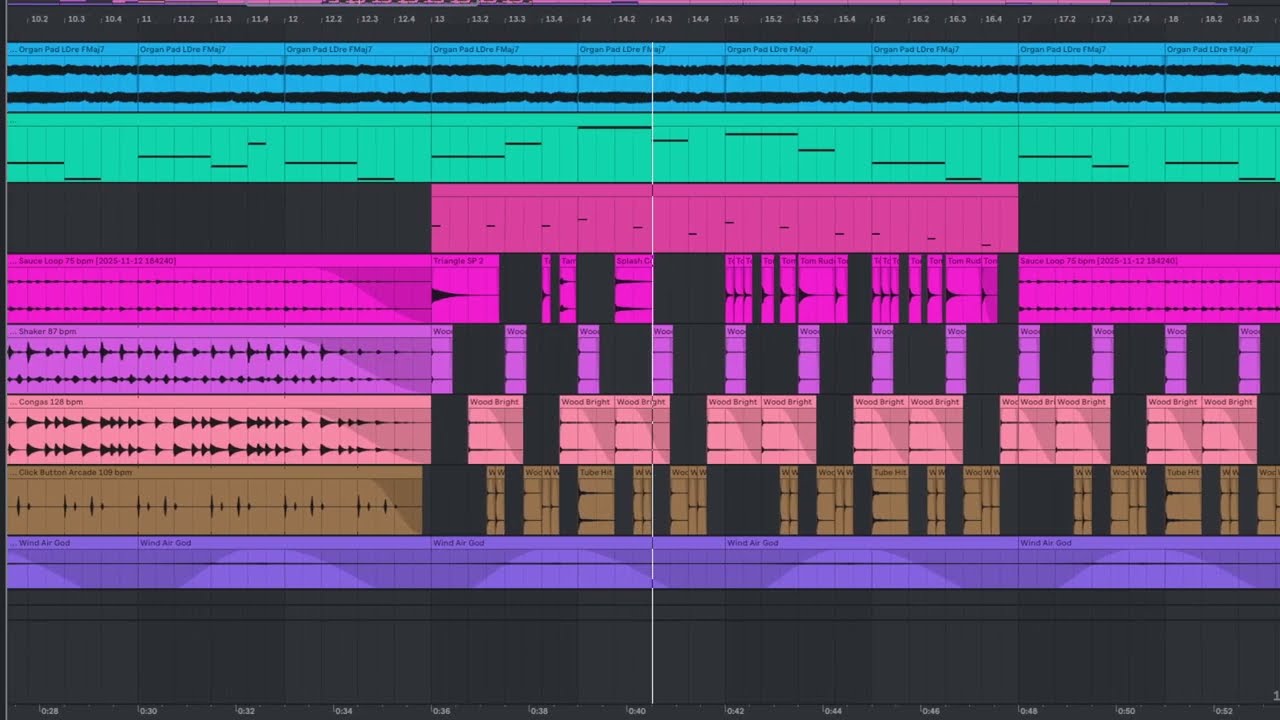
Task: Select the Wind Air God clip starting at bar 17
Action: 1149,563
